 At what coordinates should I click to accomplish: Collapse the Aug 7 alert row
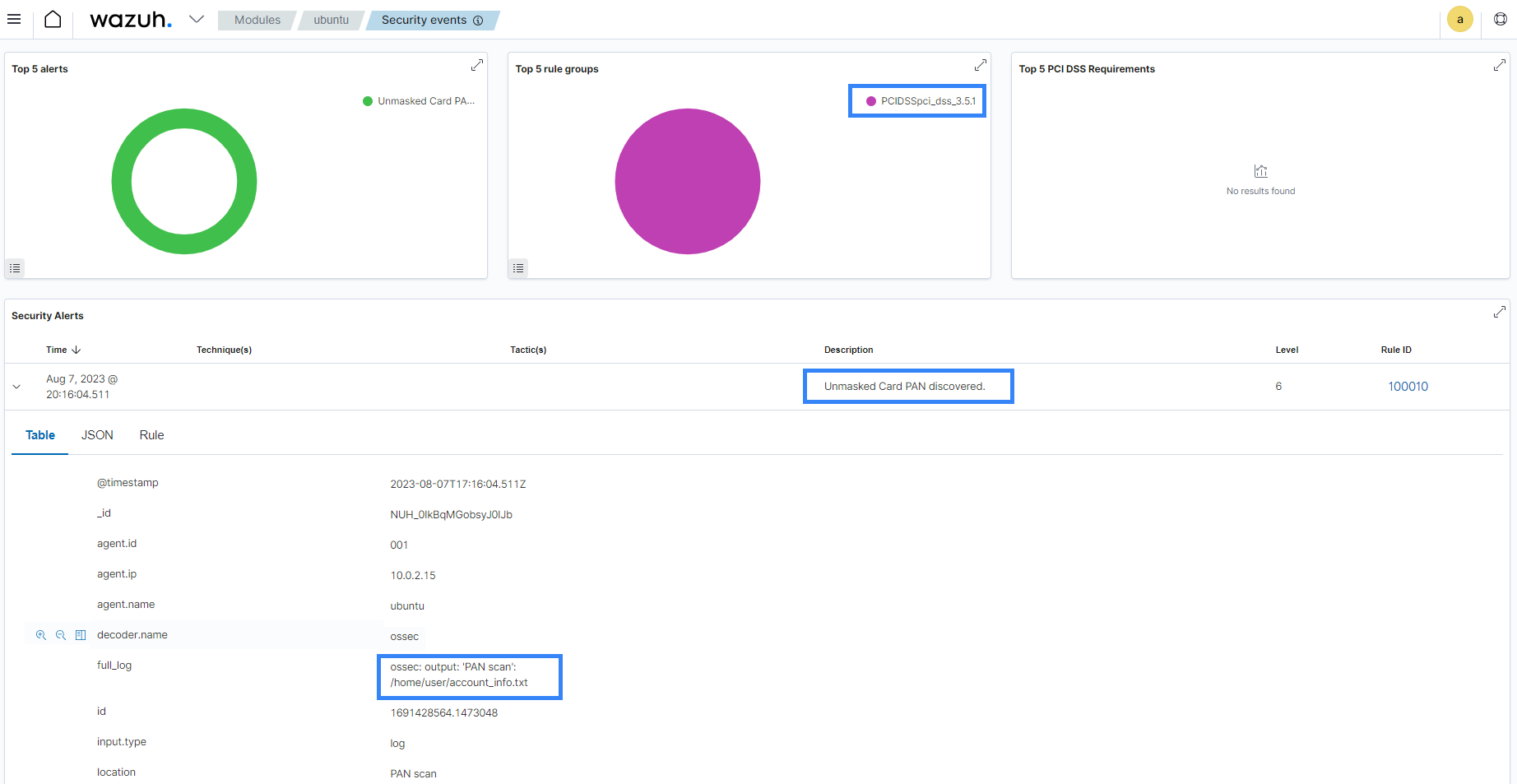(x=16, y=387)
